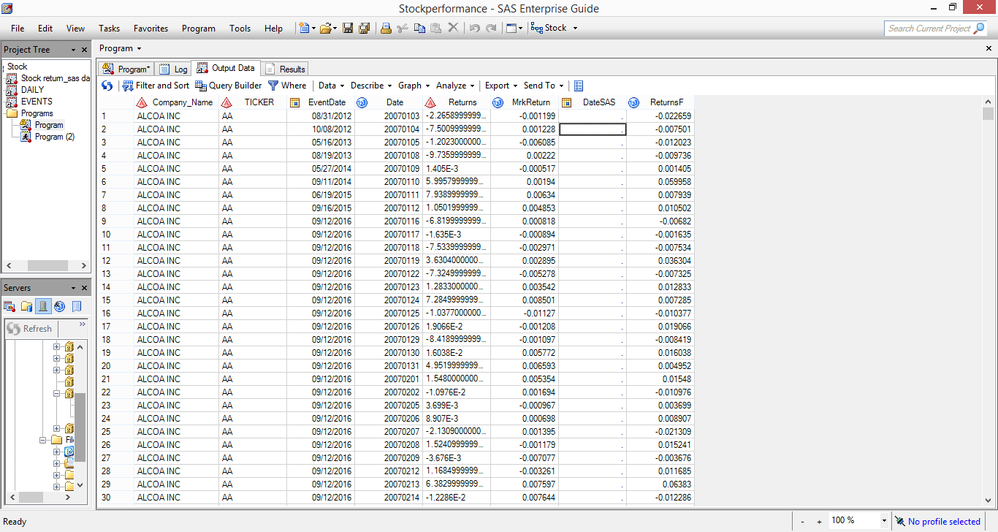This screenshot has width=998, height=532.
Task: Click the Open folder icon in toolbar
Action: [326, 28]
